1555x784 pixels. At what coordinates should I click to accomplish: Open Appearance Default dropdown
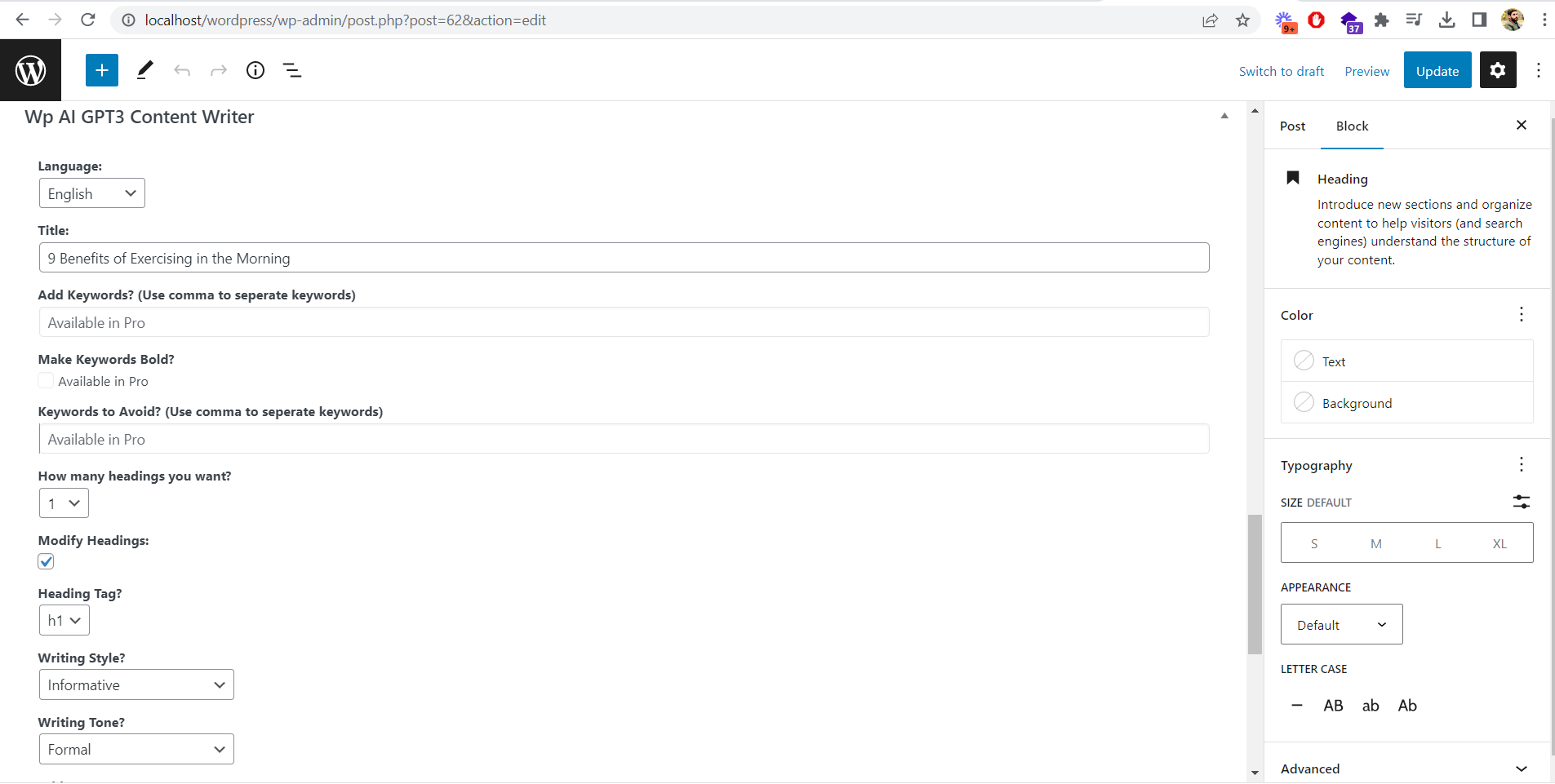[x=1342, y=624]
